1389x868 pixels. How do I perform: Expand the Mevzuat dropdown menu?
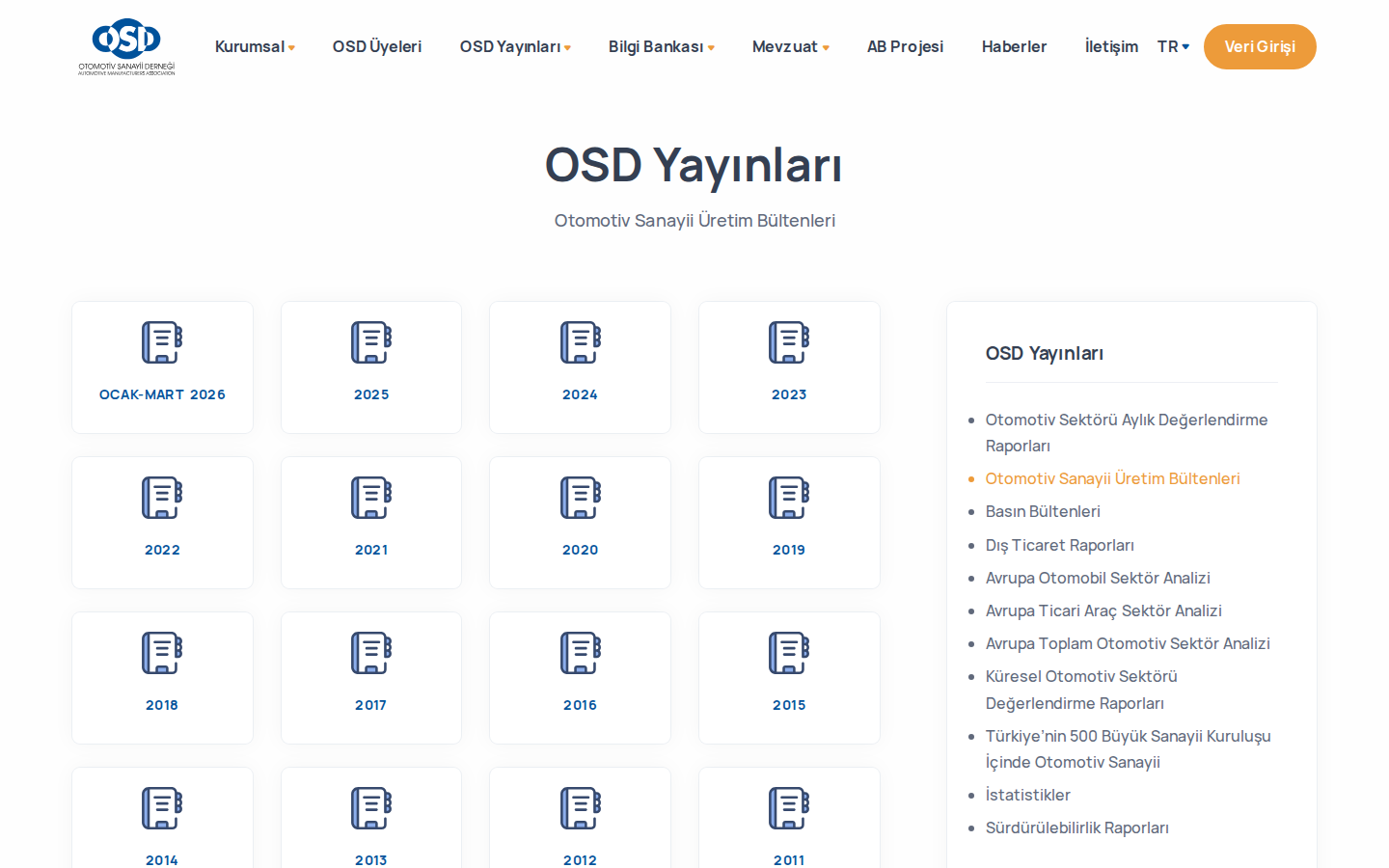point(790,46)
